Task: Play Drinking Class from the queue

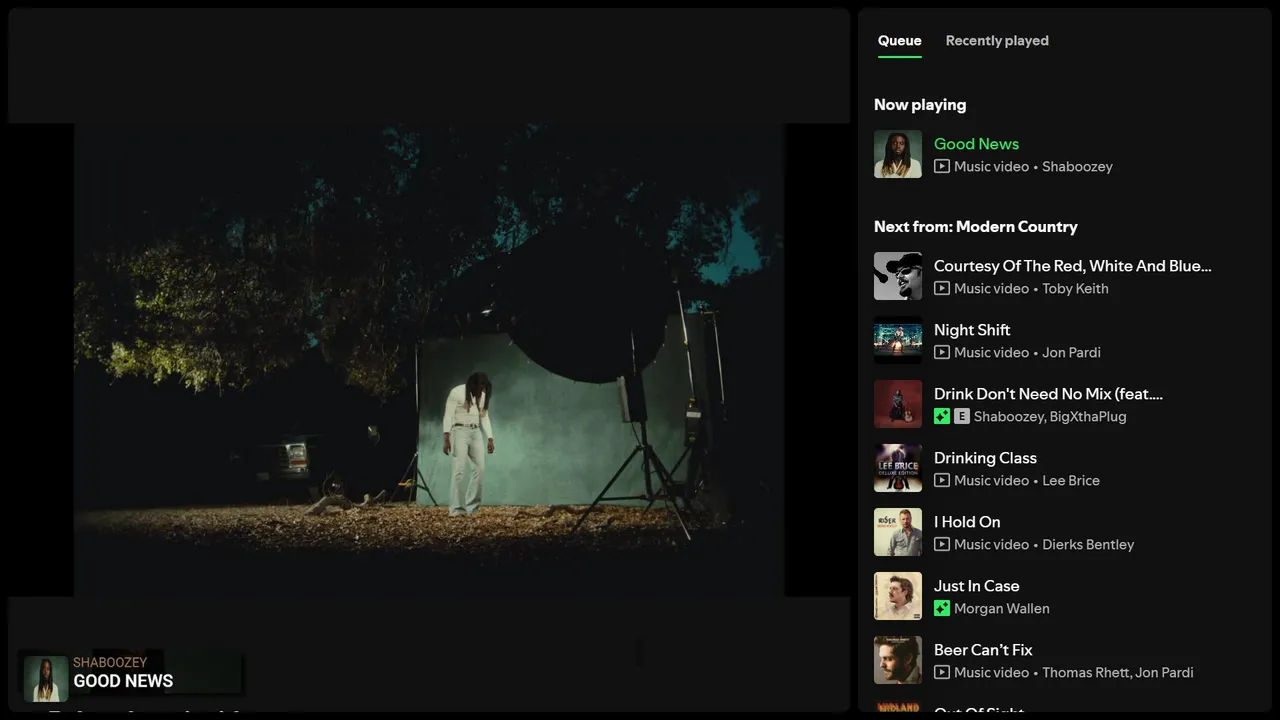Action: click(x=985, y=458)
